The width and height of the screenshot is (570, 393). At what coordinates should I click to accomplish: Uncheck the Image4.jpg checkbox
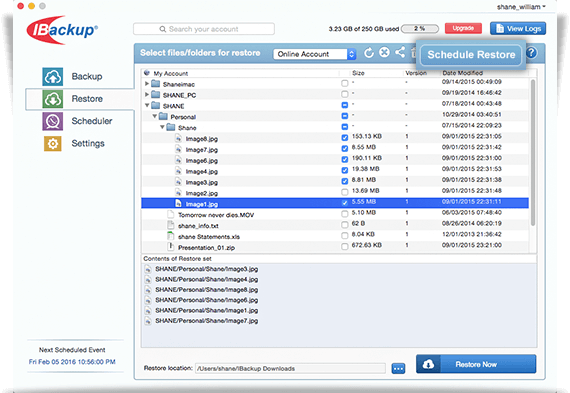pyautogui.click(x=345, y=170)
